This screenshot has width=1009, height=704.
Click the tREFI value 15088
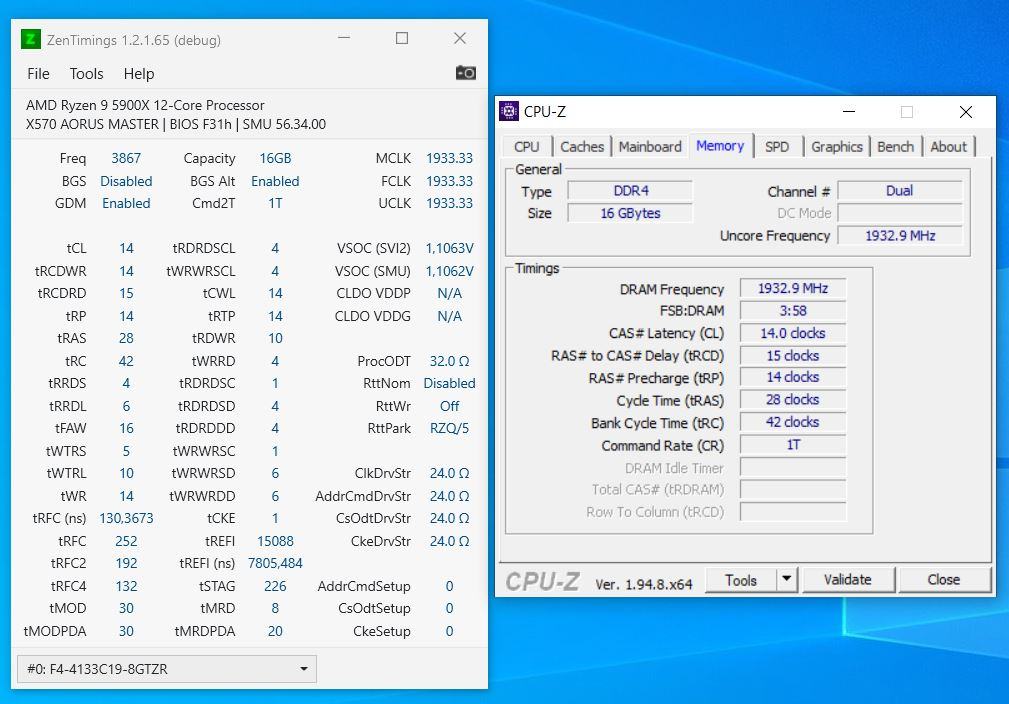click(x=275, y=542)
